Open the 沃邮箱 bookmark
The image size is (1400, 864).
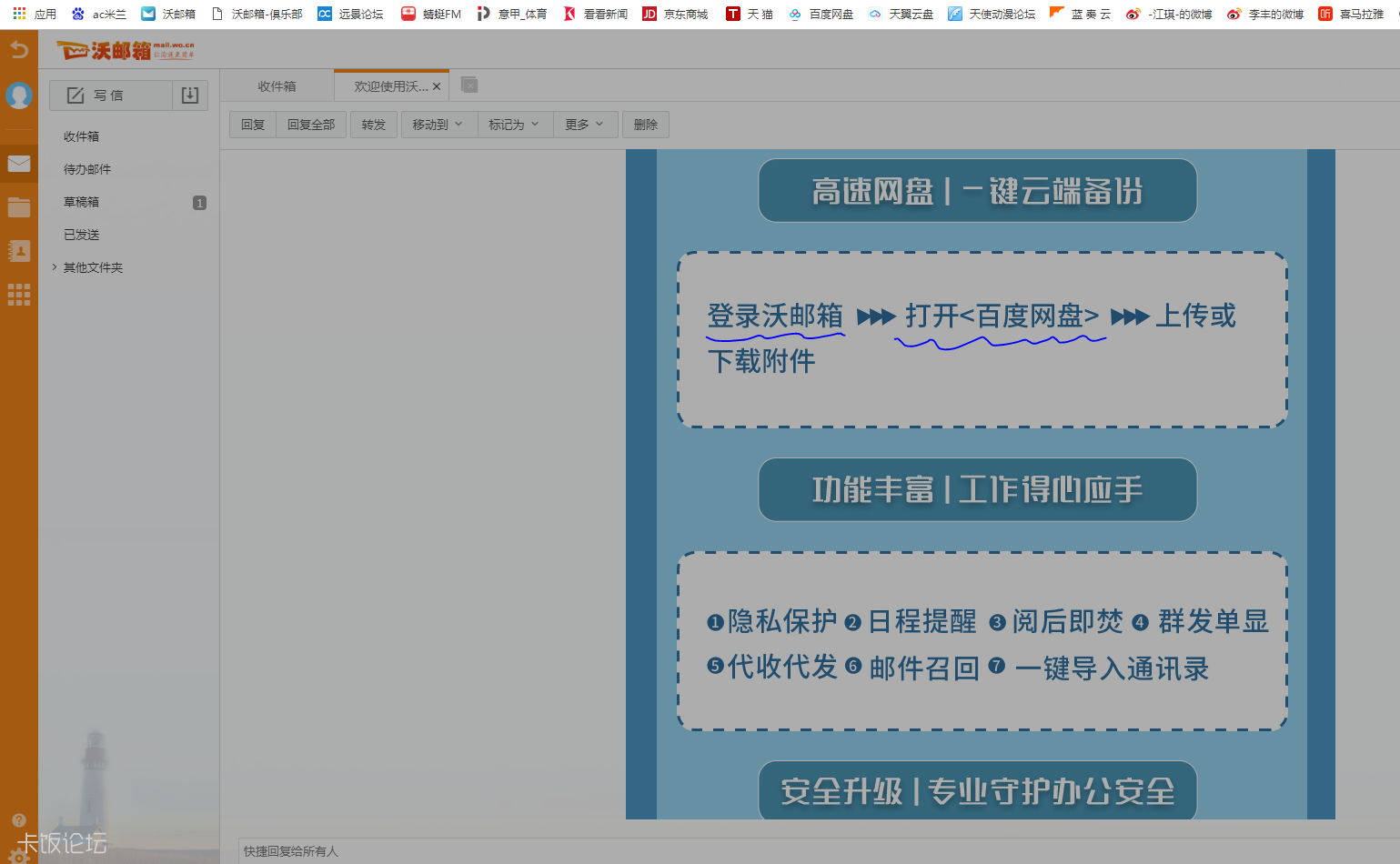click(x=169, y=14)
